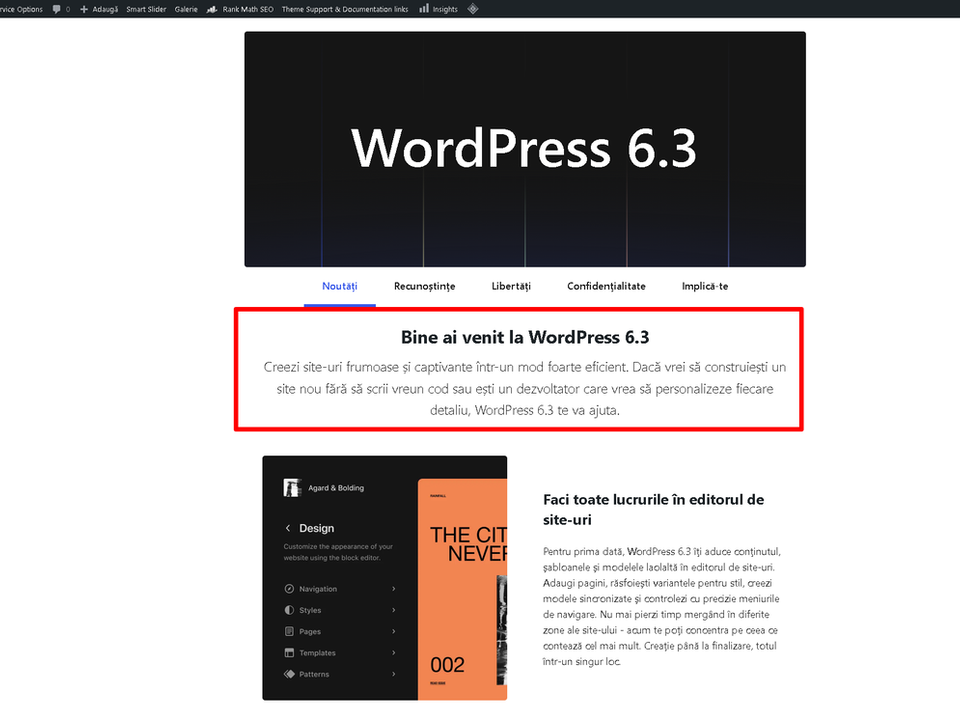960x720 pixels.
Task: Open the Smart Slider admin bar menu
Action: click(146, 9)
